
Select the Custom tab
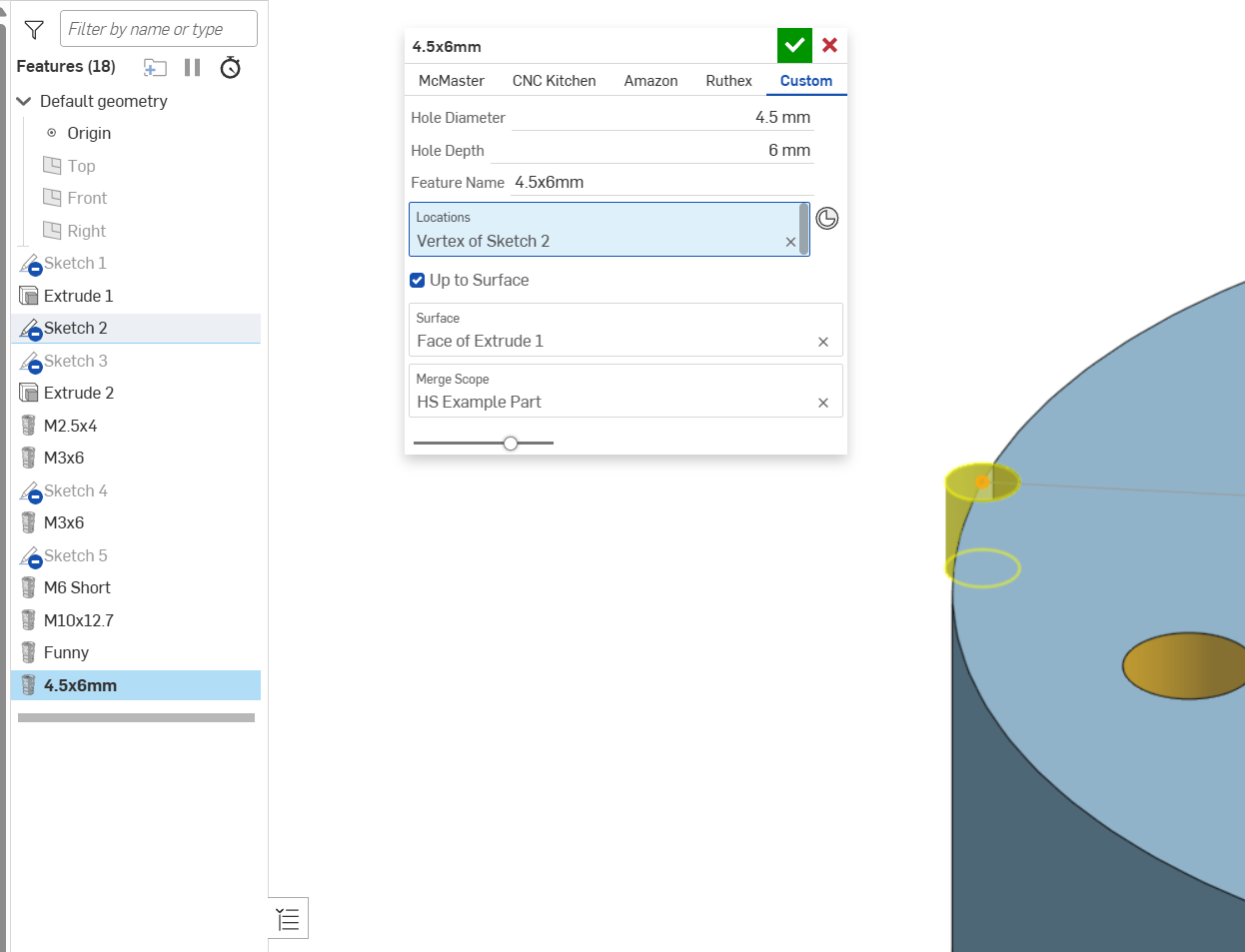coord(806,81)
